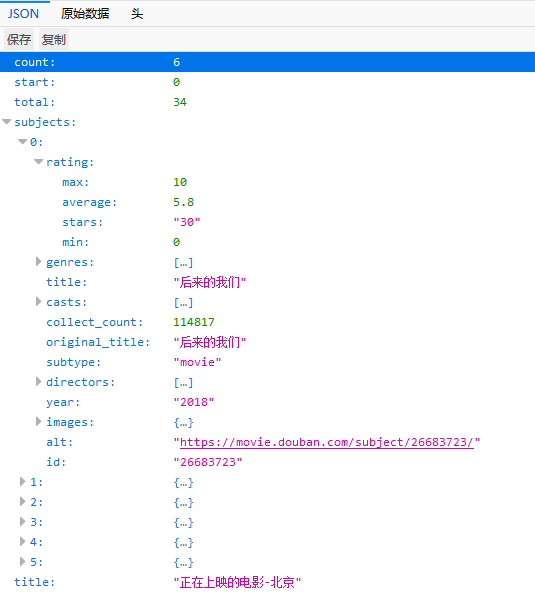Select the stars key
535x616 pixels.
82,222
